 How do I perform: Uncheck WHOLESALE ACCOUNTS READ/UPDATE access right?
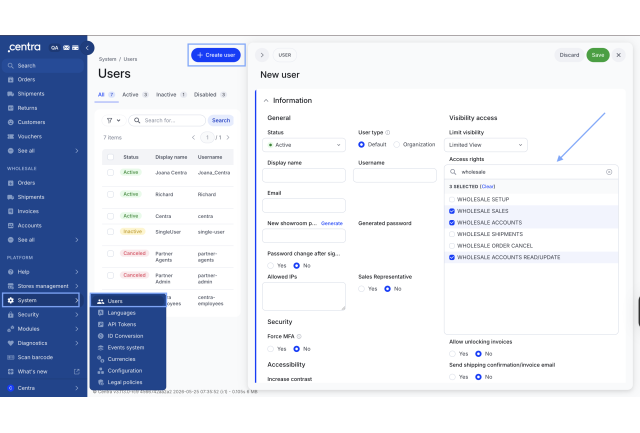pyautogui.click(x=452, y=258)
